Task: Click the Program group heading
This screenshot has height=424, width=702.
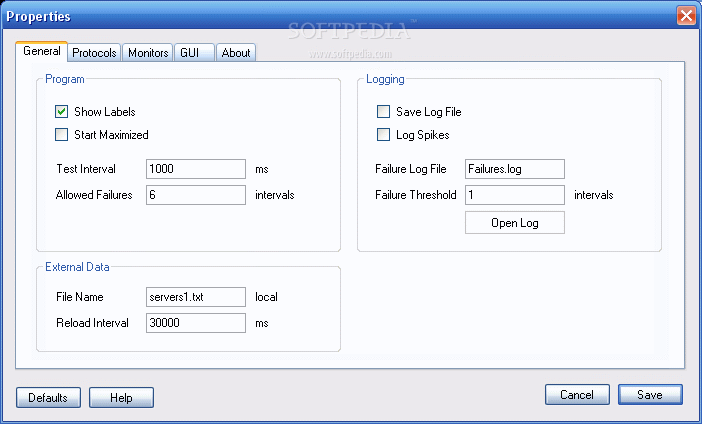Action: [64, 79]
